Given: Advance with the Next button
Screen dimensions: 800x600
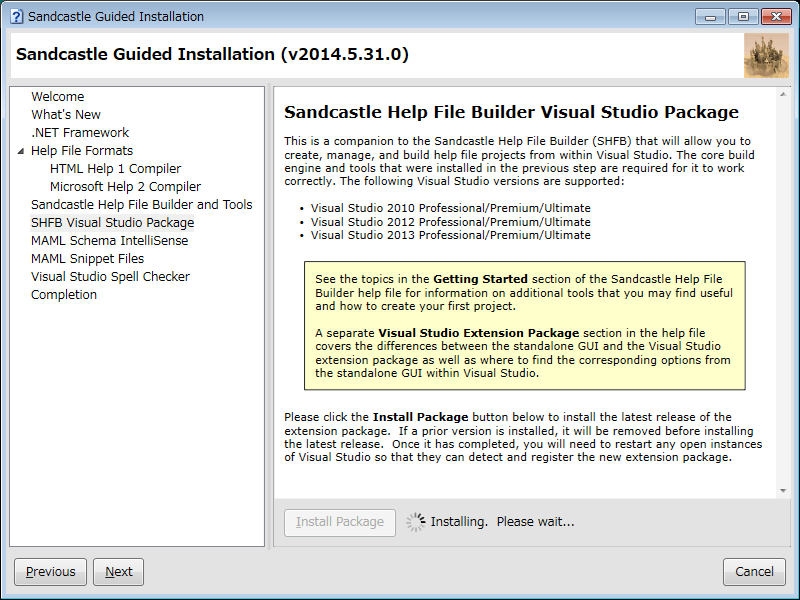Looking at the screenshot, I should [118, 572].
